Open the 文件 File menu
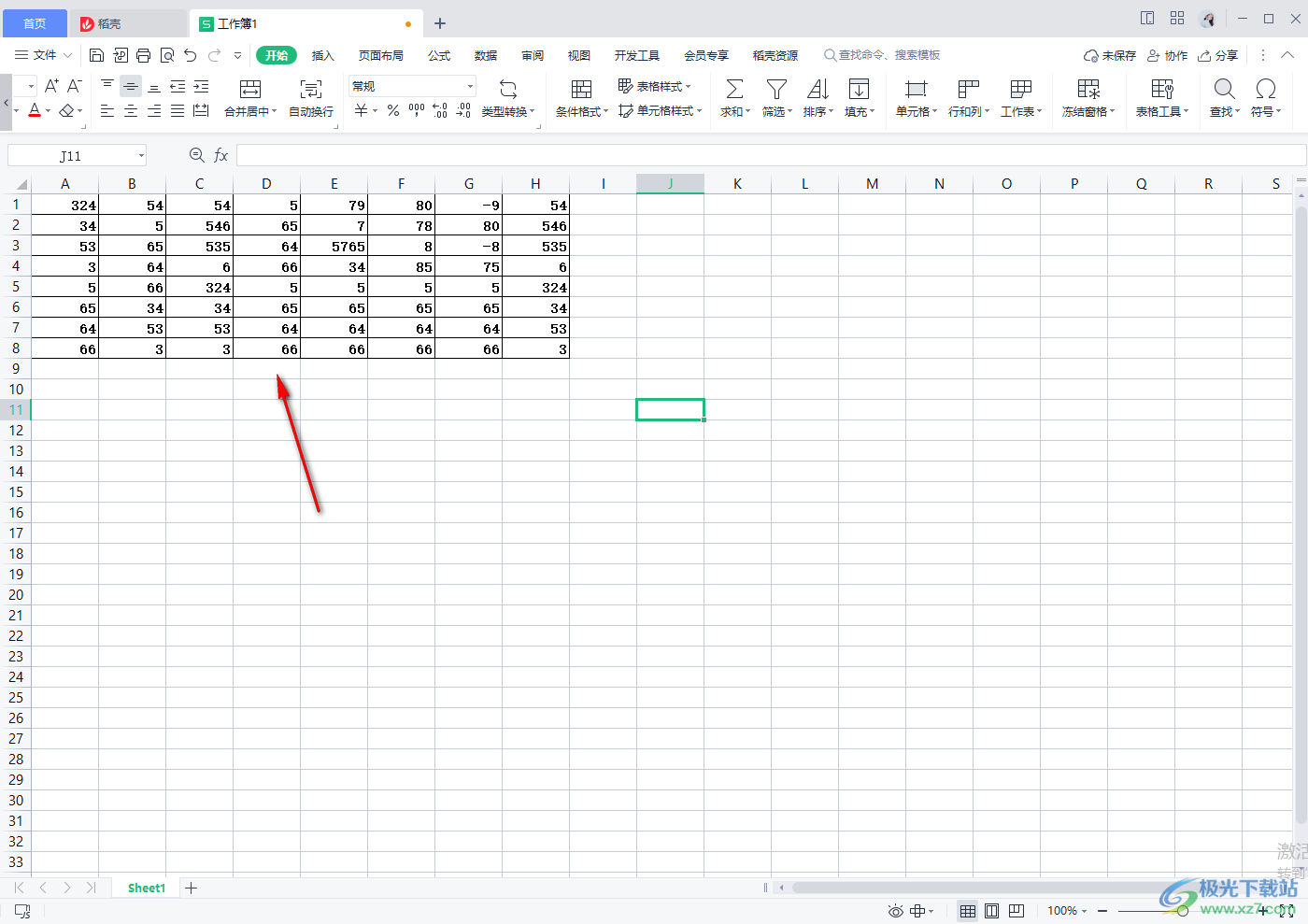This screenshot has width=1308, height=924. (43, 56)
